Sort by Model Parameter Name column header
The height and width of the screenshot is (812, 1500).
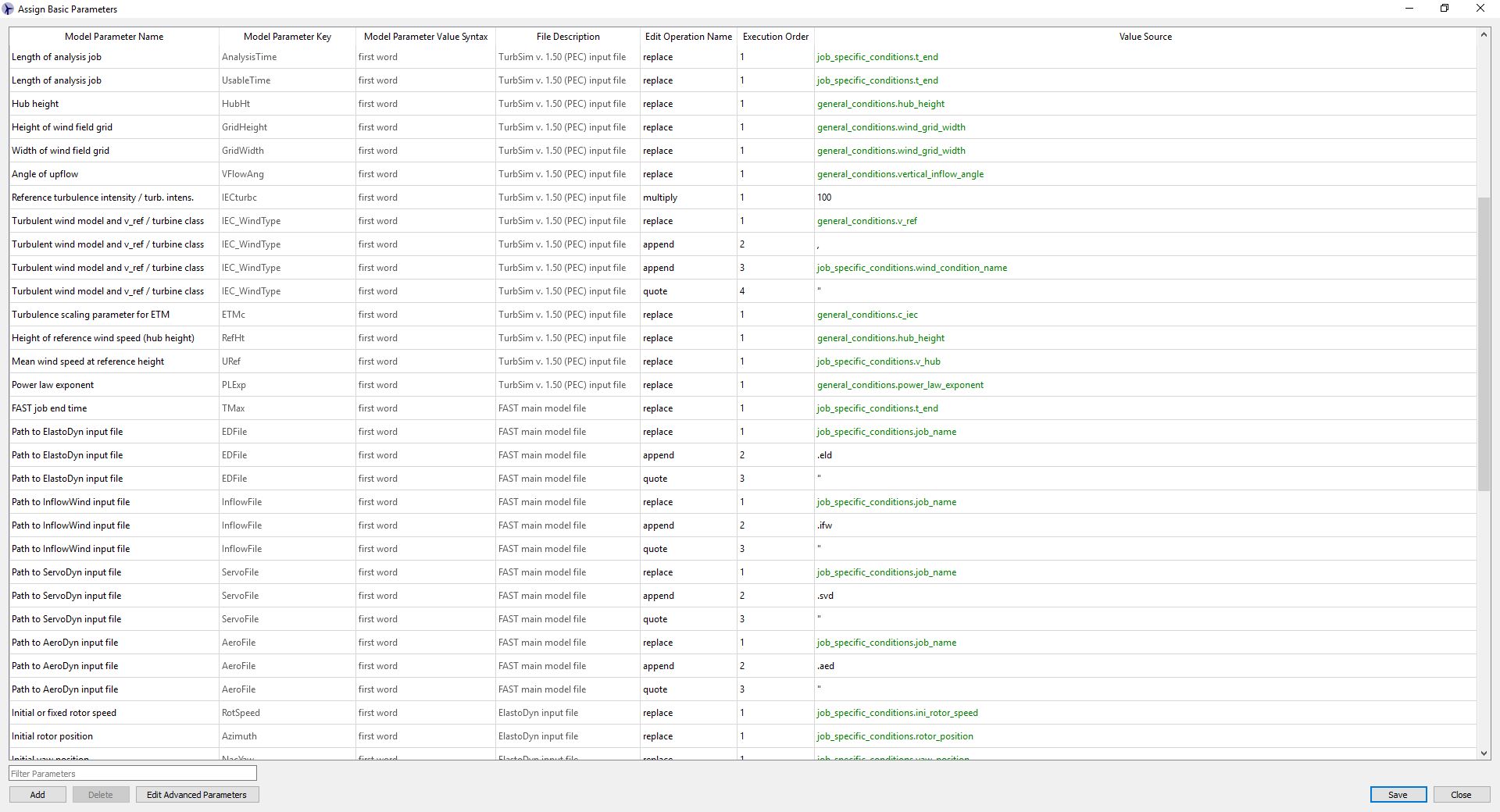coord(114,37)
